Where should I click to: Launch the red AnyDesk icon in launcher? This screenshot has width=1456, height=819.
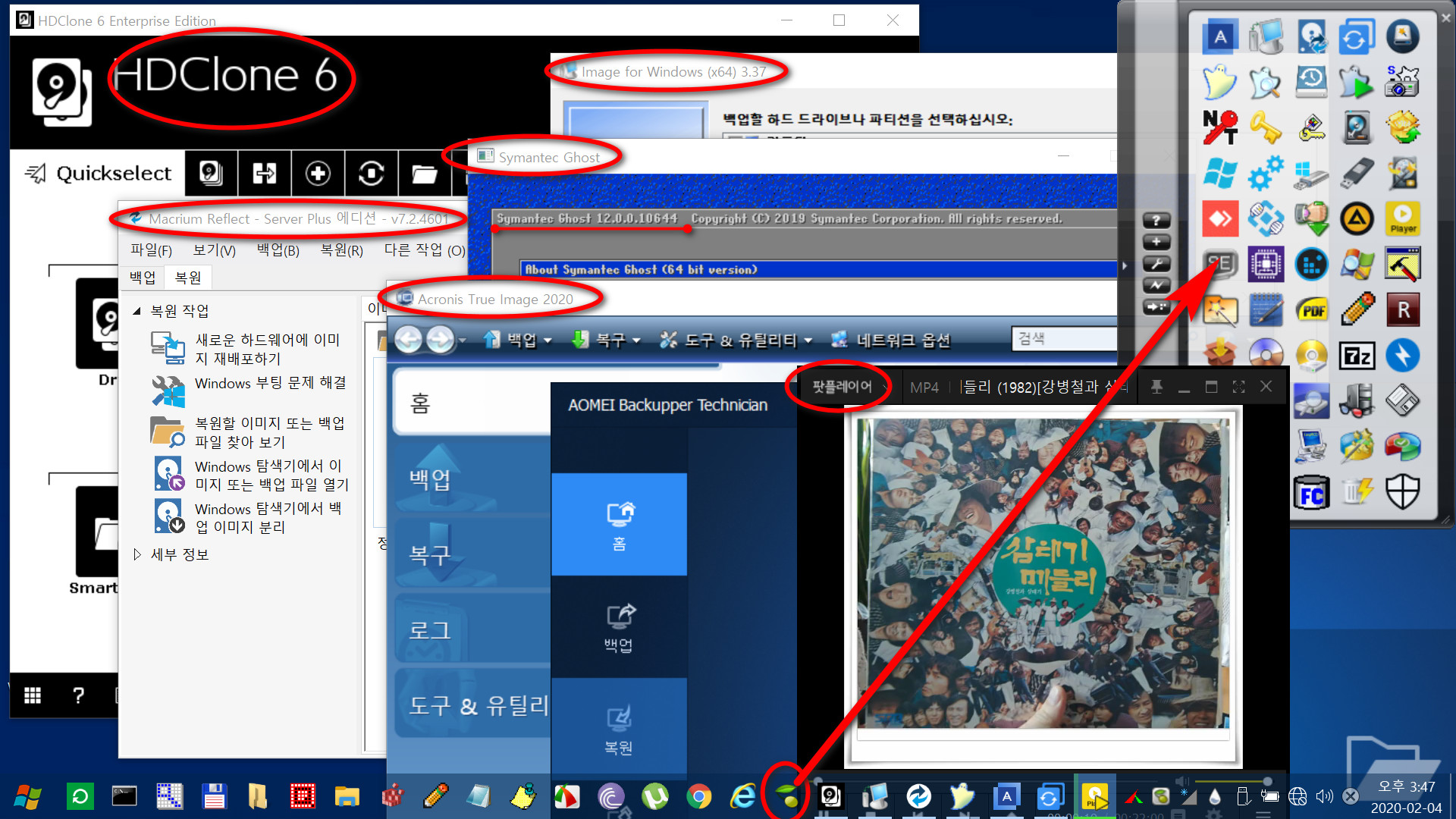tap(1220, 219)
